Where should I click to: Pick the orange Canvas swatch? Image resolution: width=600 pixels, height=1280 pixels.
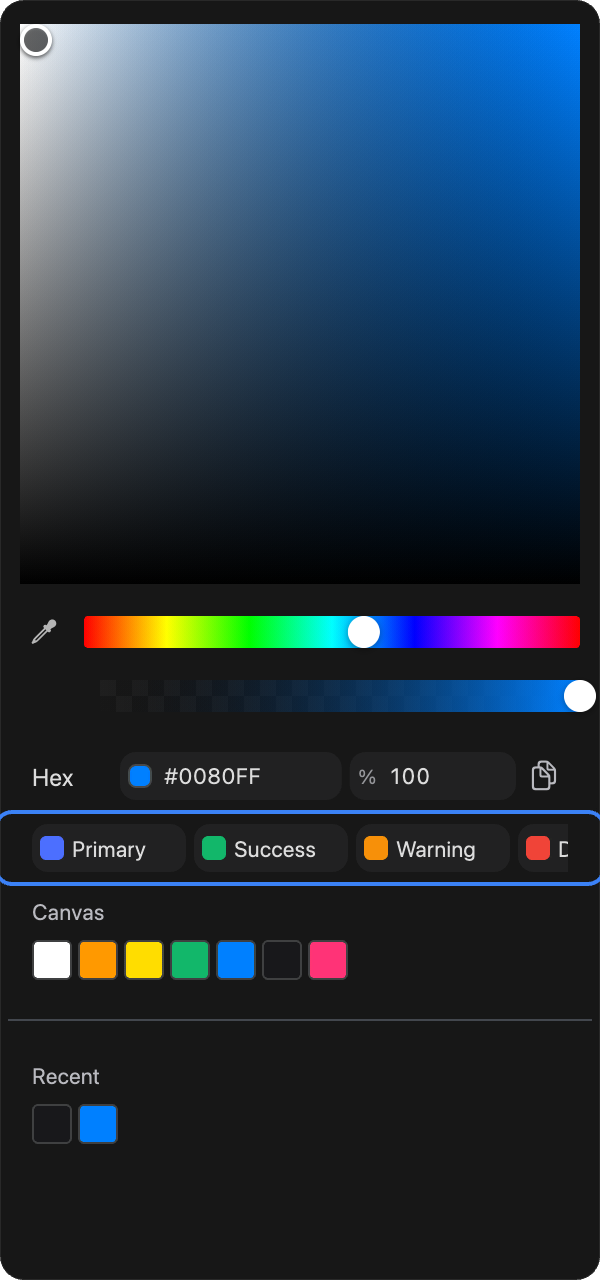[98, 960]
